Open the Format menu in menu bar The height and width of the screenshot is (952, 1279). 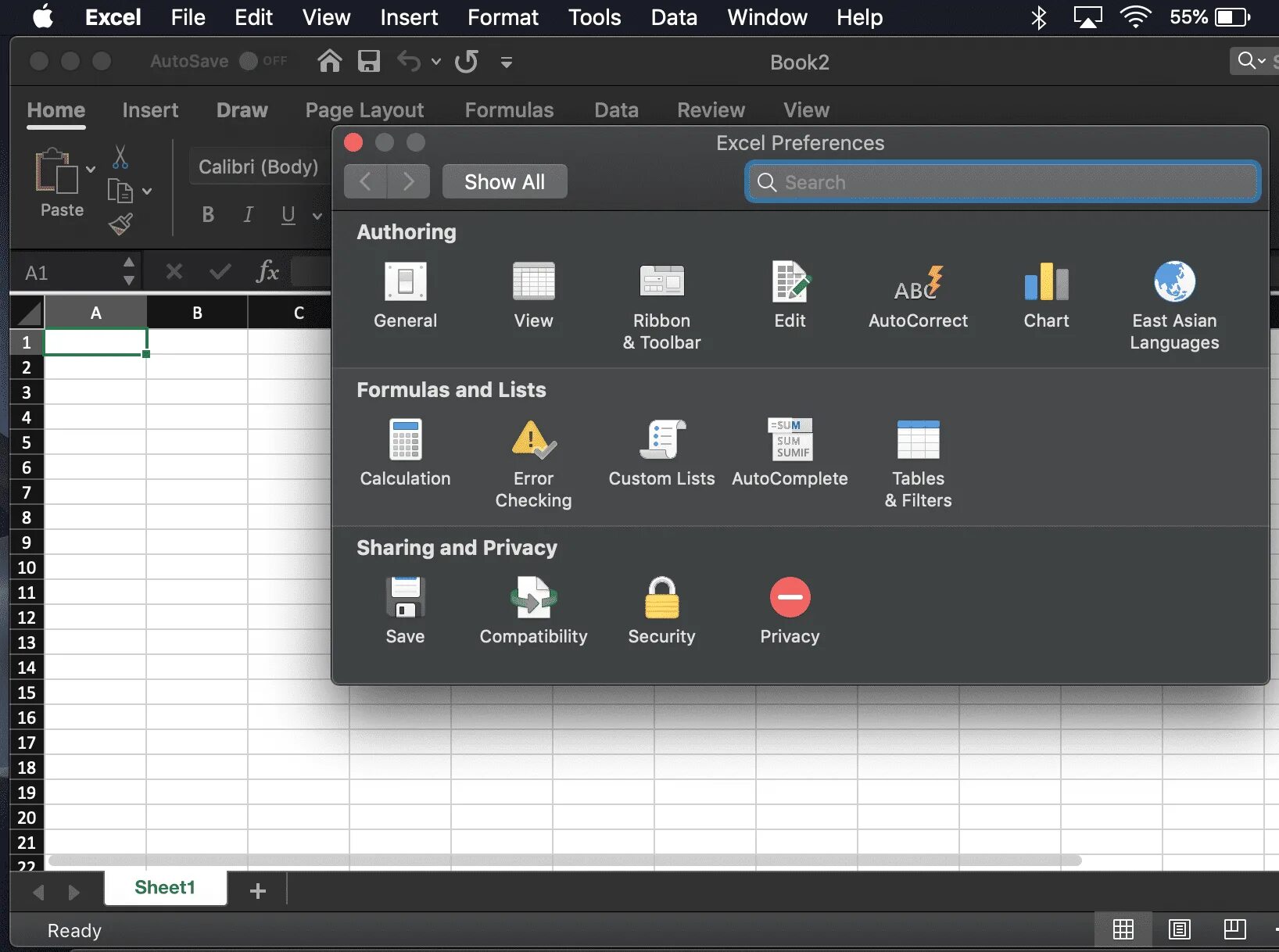coord(503,17)
